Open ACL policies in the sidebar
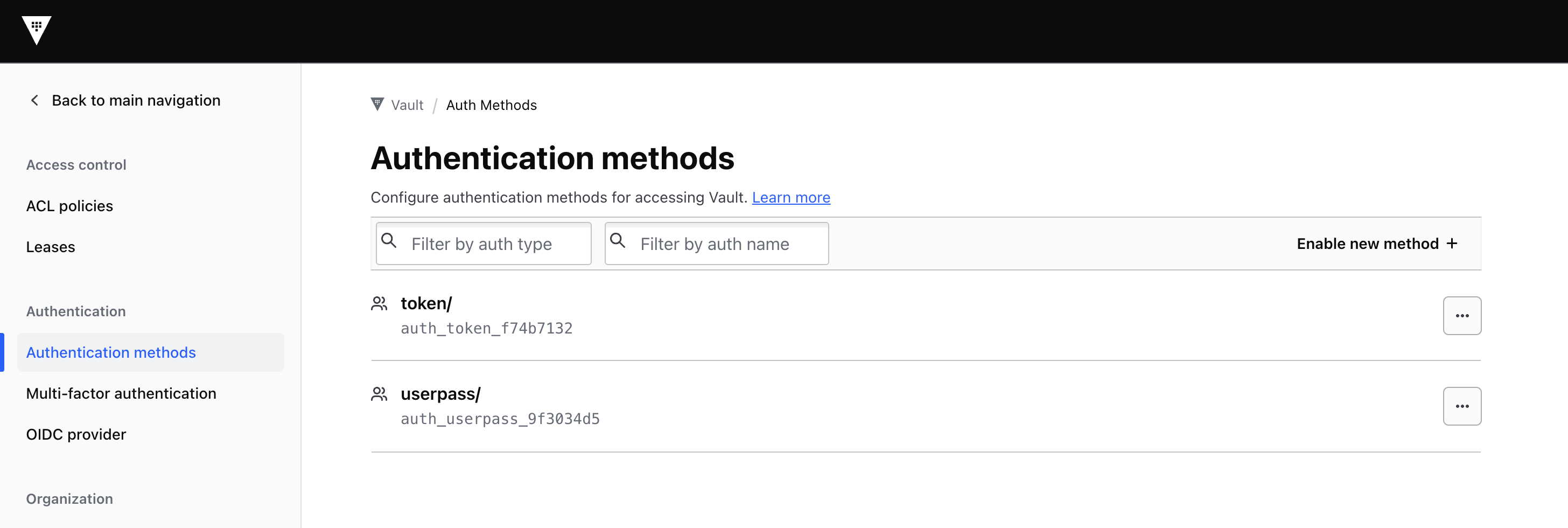Image resolution: width=1568 pixels, height=528 pixels. click(69, 206)
